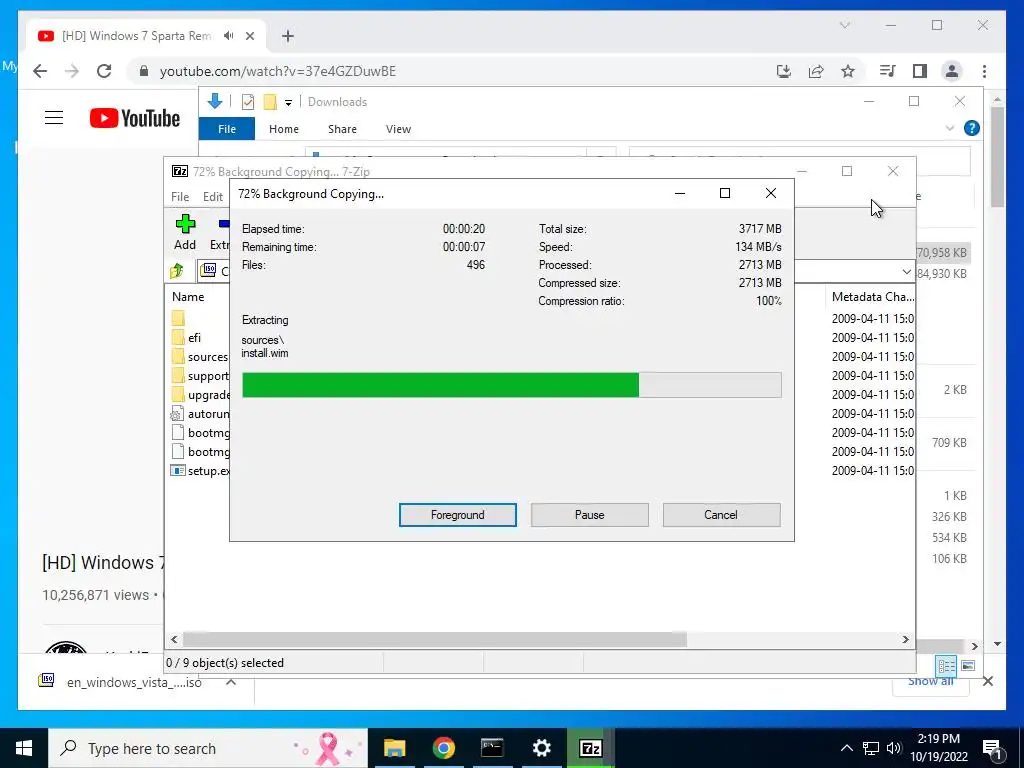
Task: Click 7-Zip up-folder arrow icon
Action: 176,270
